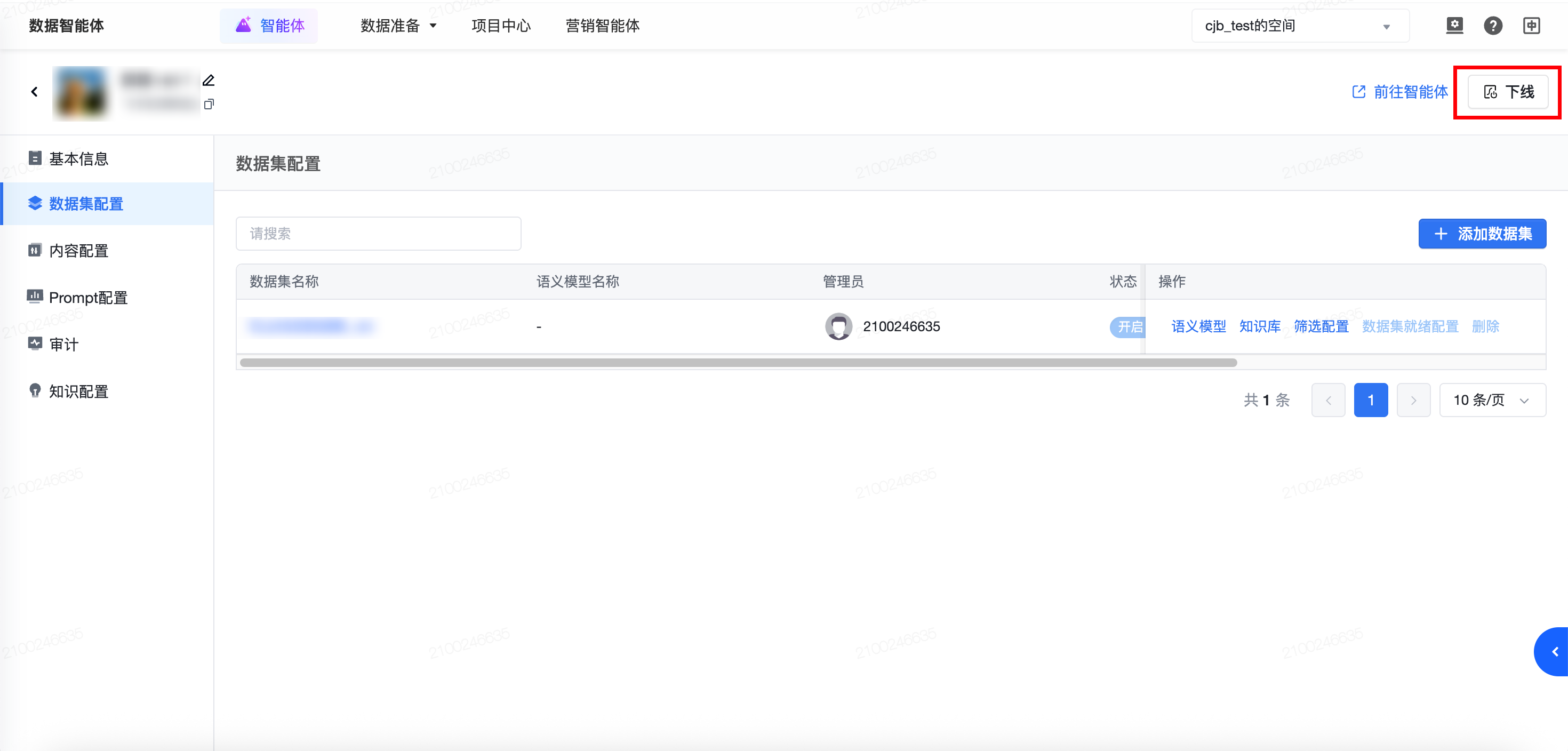Click the 智能体 sparkle icon tab

269,26
